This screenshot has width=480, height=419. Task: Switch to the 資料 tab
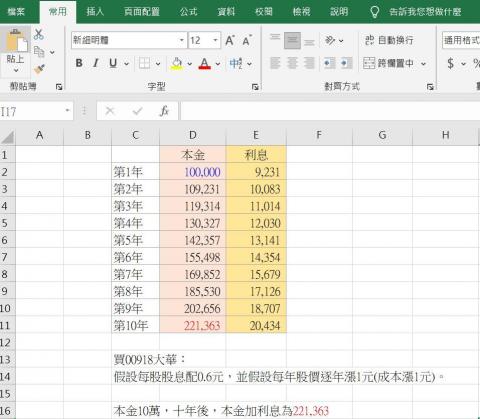coord(227,12)
